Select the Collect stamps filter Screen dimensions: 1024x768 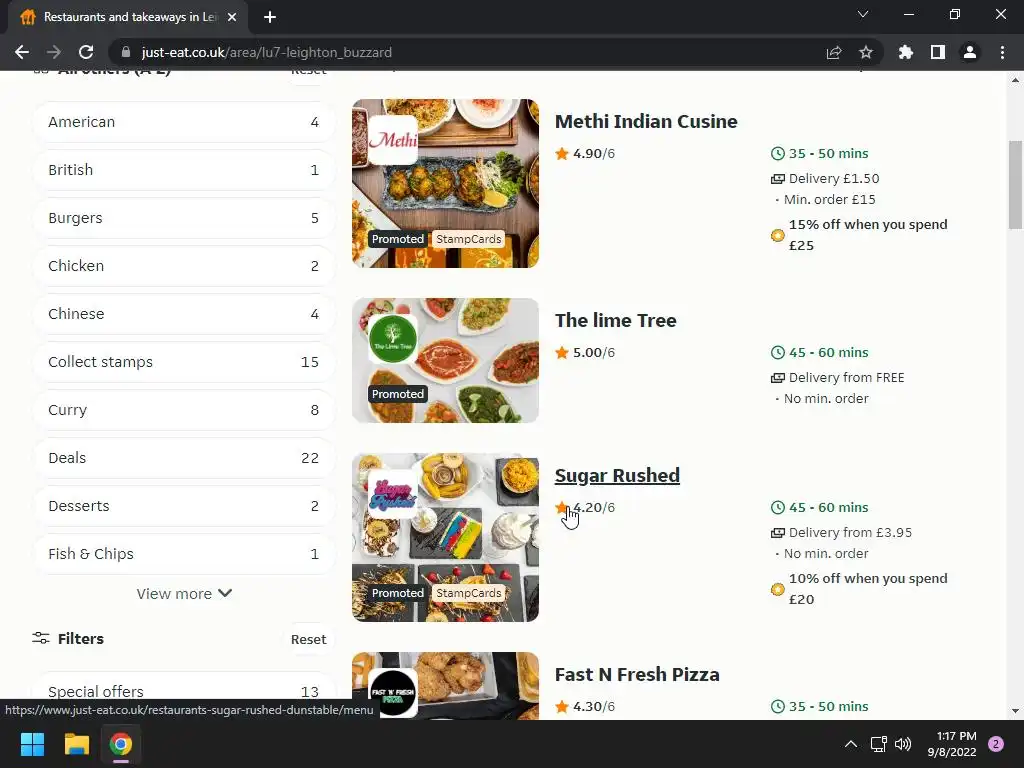[x=184, y=362]
